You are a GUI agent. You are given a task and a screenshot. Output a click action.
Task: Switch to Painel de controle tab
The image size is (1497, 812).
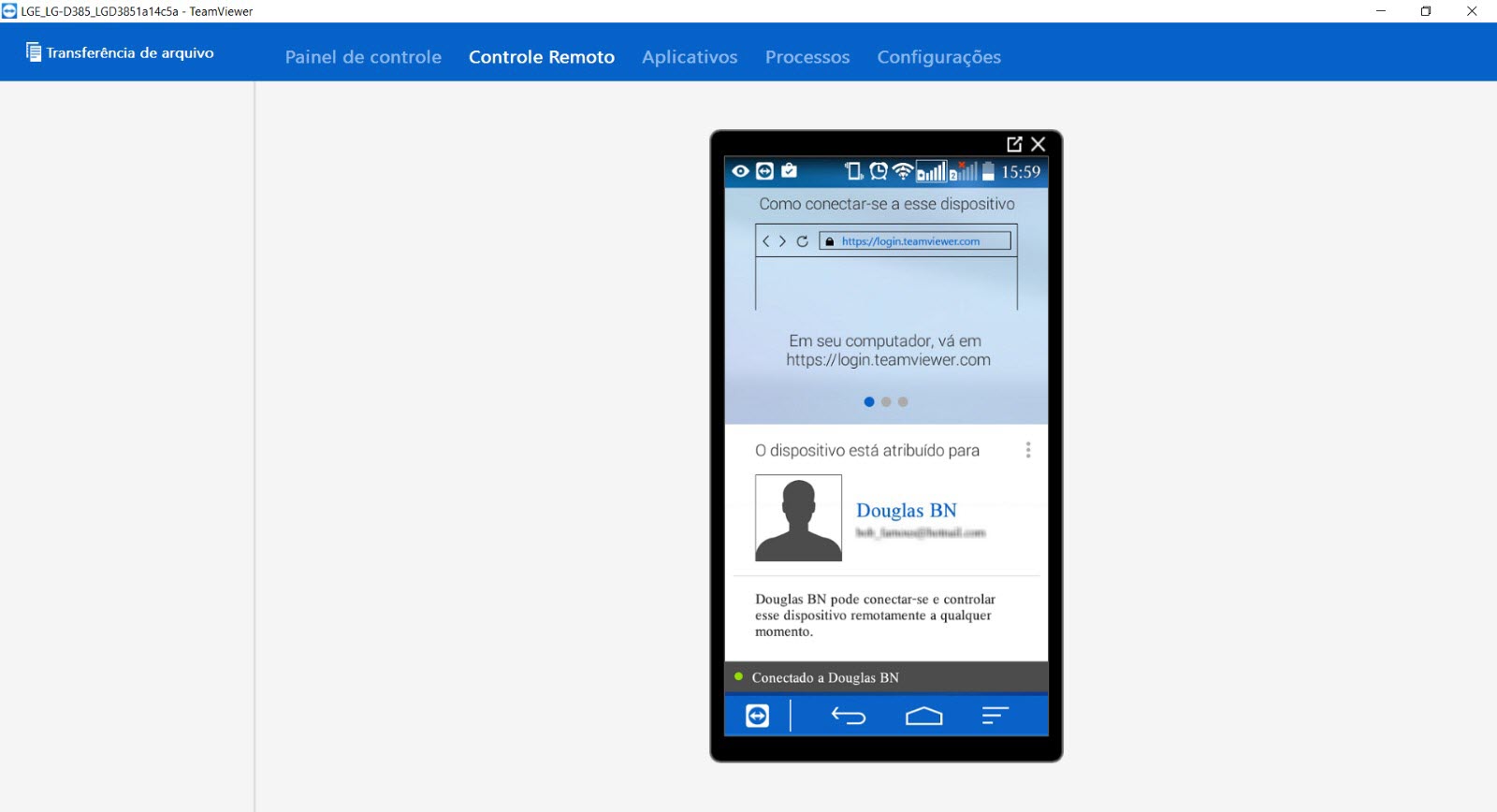[x=363, y=57]
